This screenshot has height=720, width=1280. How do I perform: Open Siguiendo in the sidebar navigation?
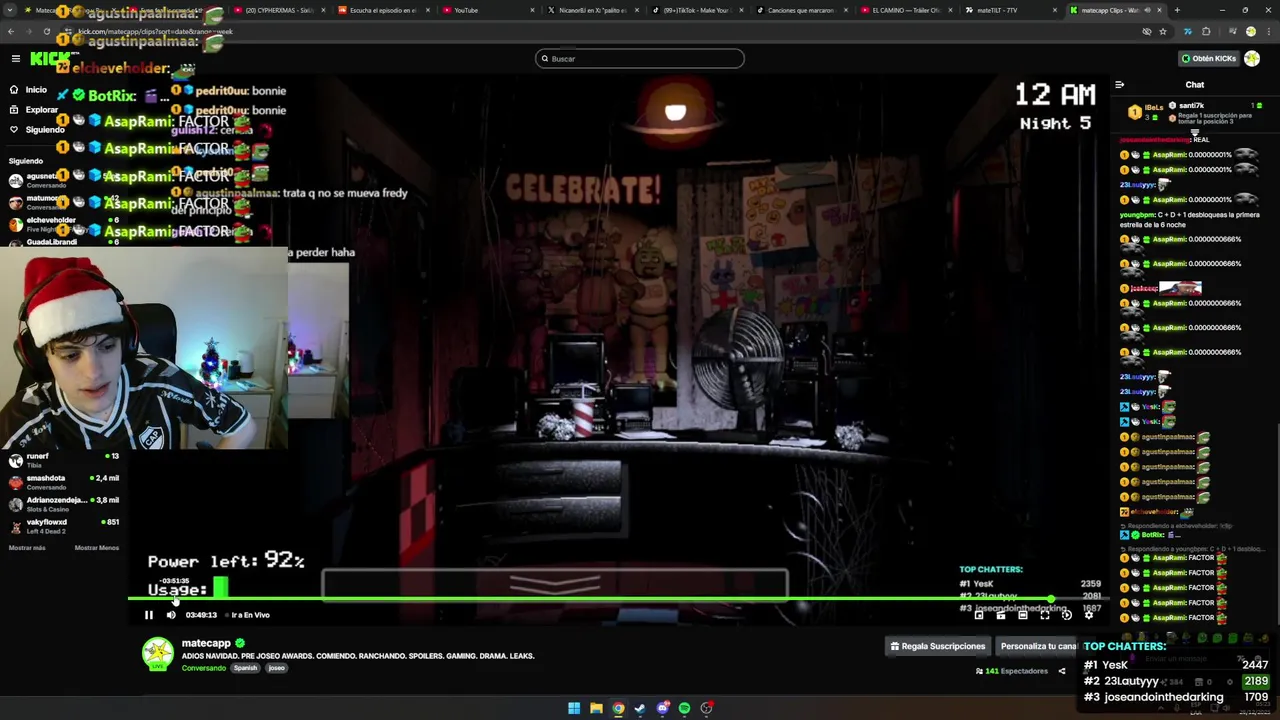click(45, 129)
